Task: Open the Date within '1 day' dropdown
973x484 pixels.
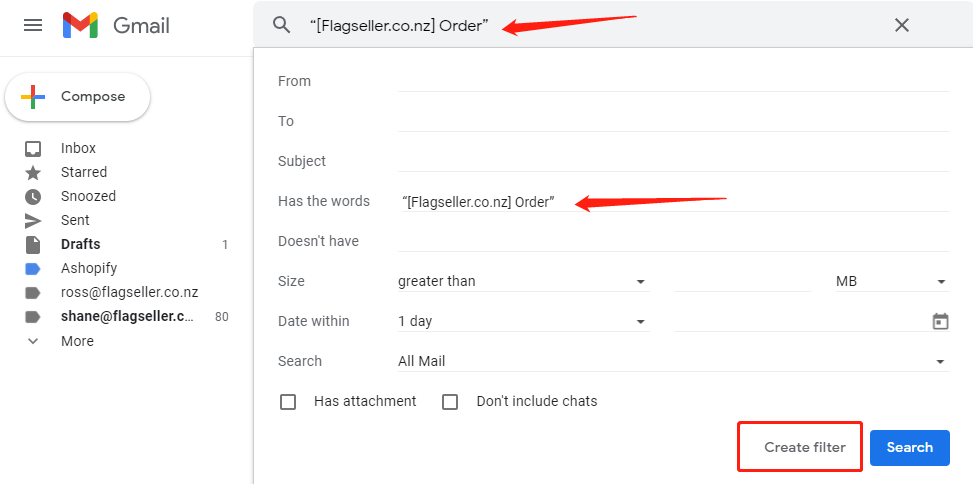Action: [x=522, y=321]
